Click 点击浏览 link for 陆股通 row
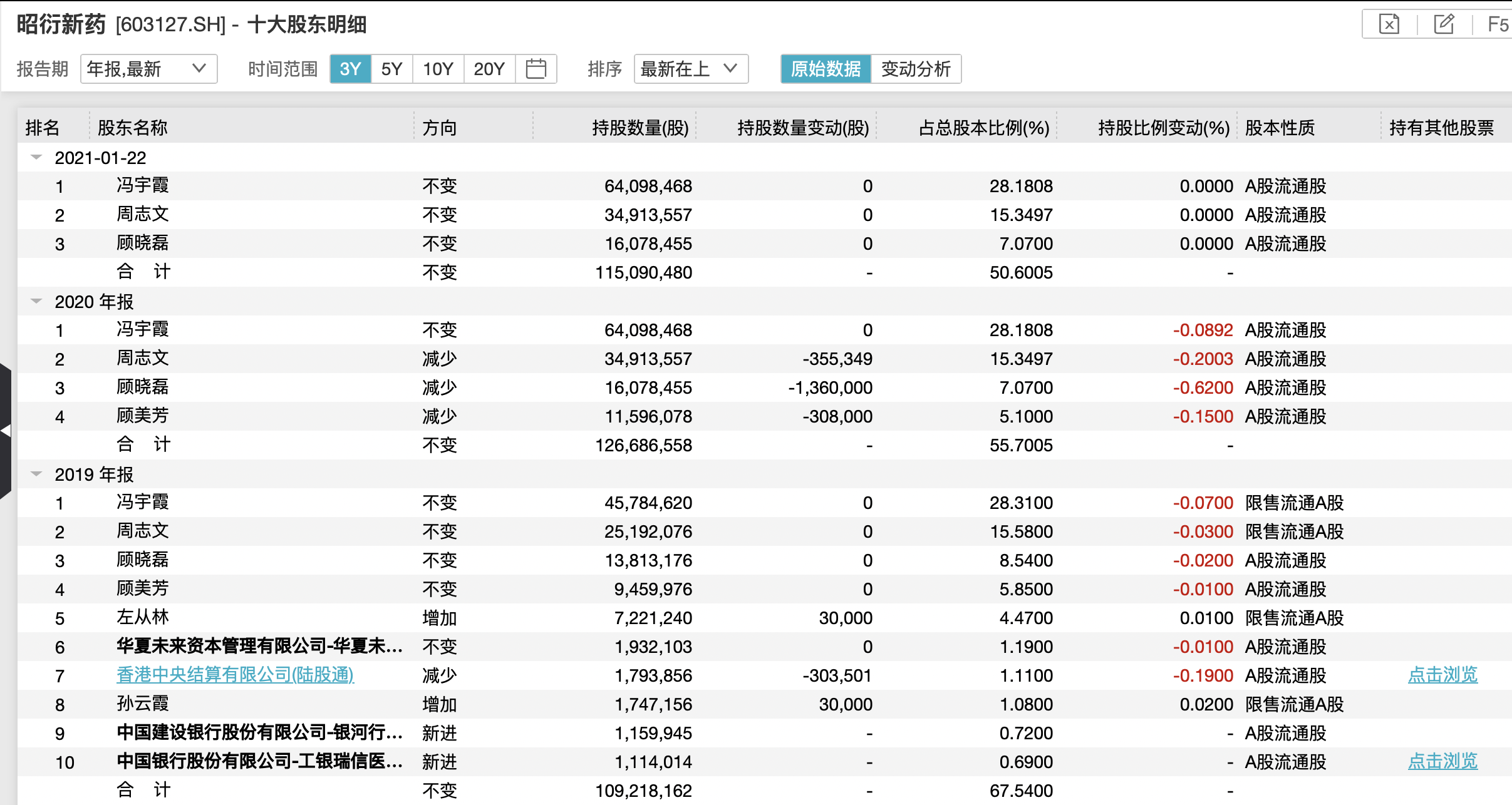 point(1442,675)
